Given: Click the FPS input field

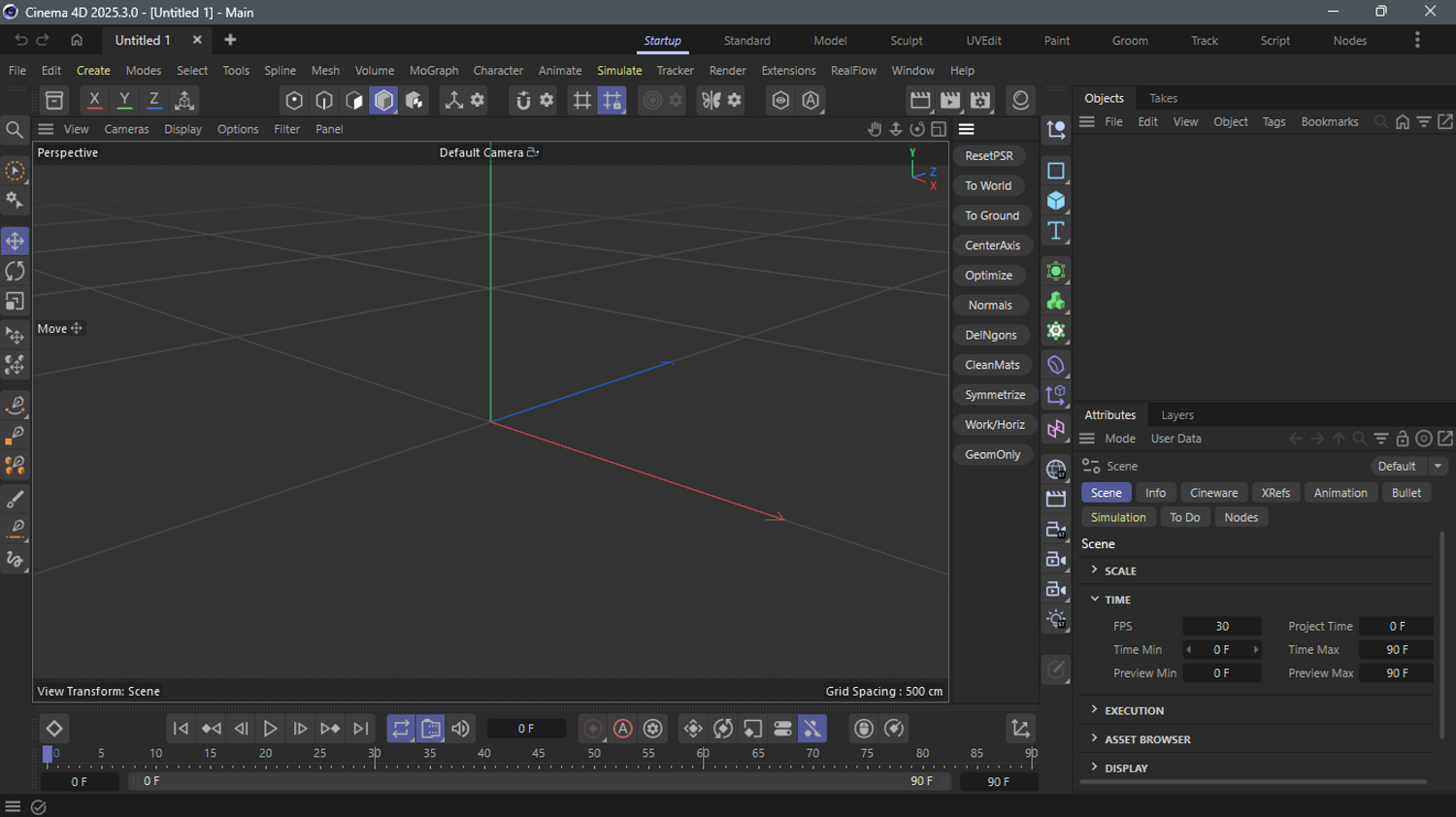Looking at the screenshot, I should point(1221,627).
